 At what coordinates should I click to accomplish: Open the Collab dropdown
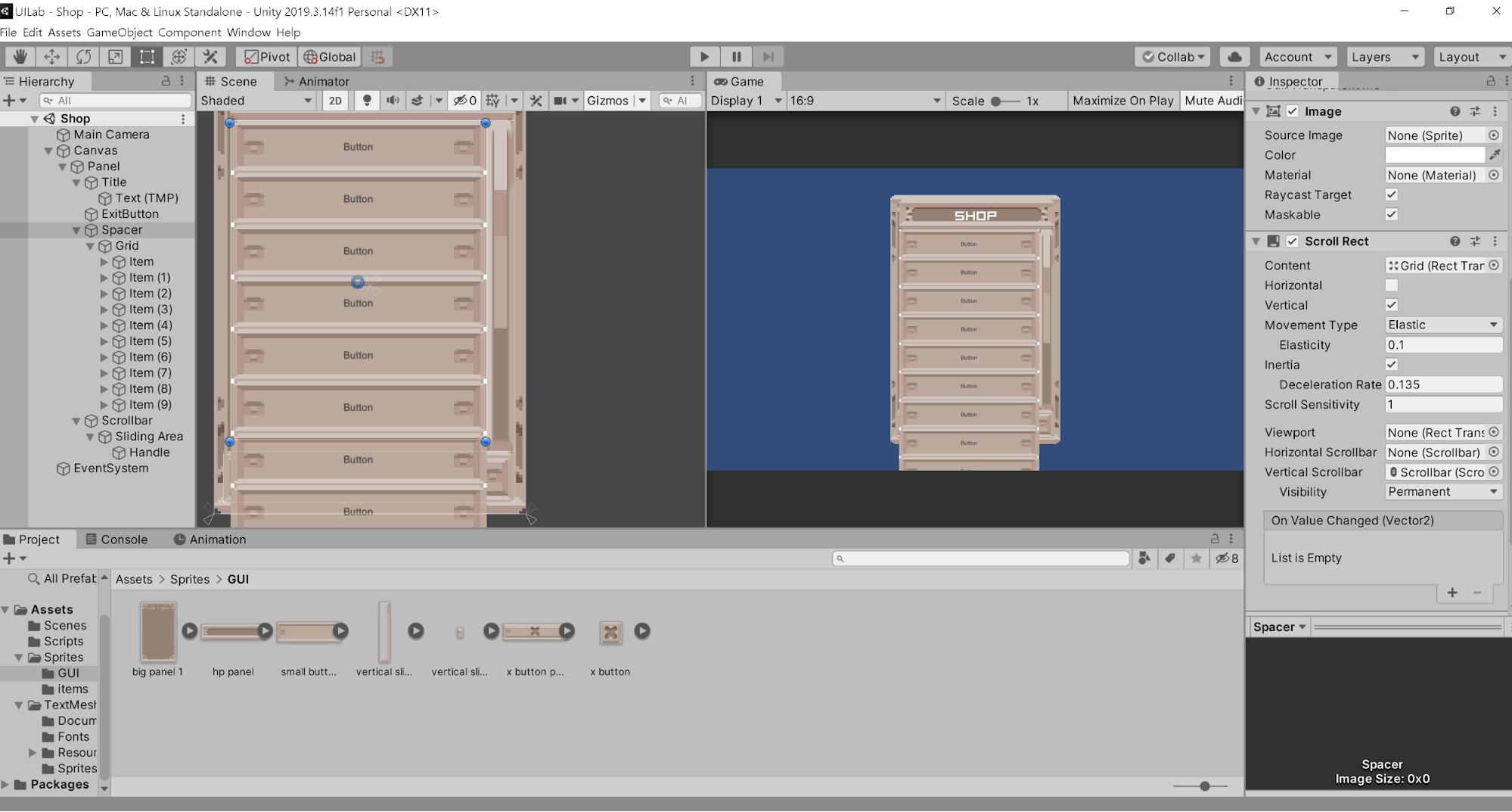[x=1172, y=57]
